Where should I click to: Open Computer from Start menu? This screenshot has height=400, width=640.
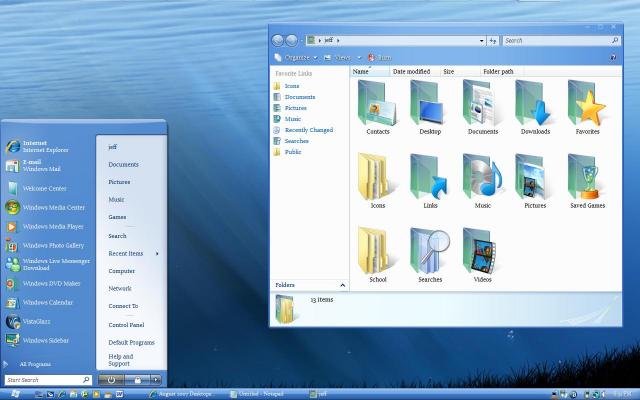[122, 271]
